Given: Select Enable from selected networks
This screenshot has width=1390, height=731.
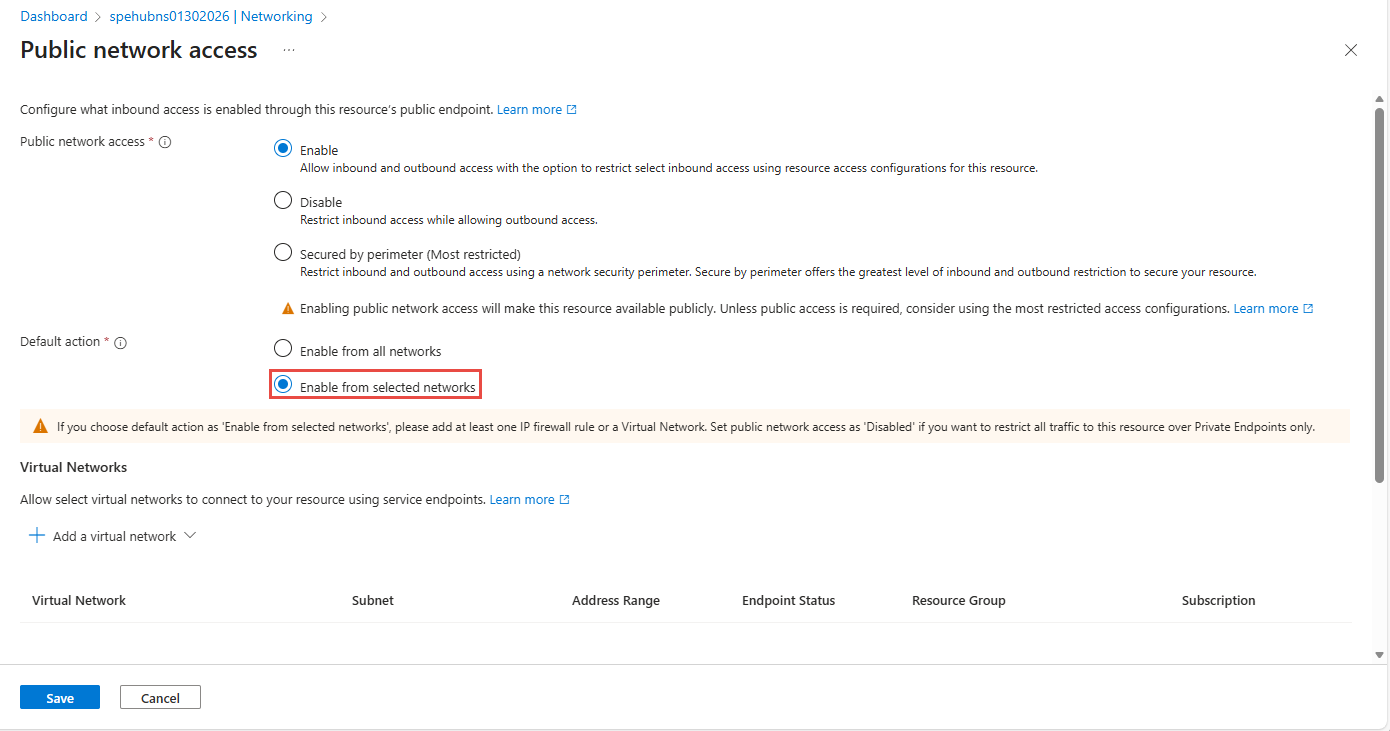Looking at the screenshot, I should tap(283, 385).
